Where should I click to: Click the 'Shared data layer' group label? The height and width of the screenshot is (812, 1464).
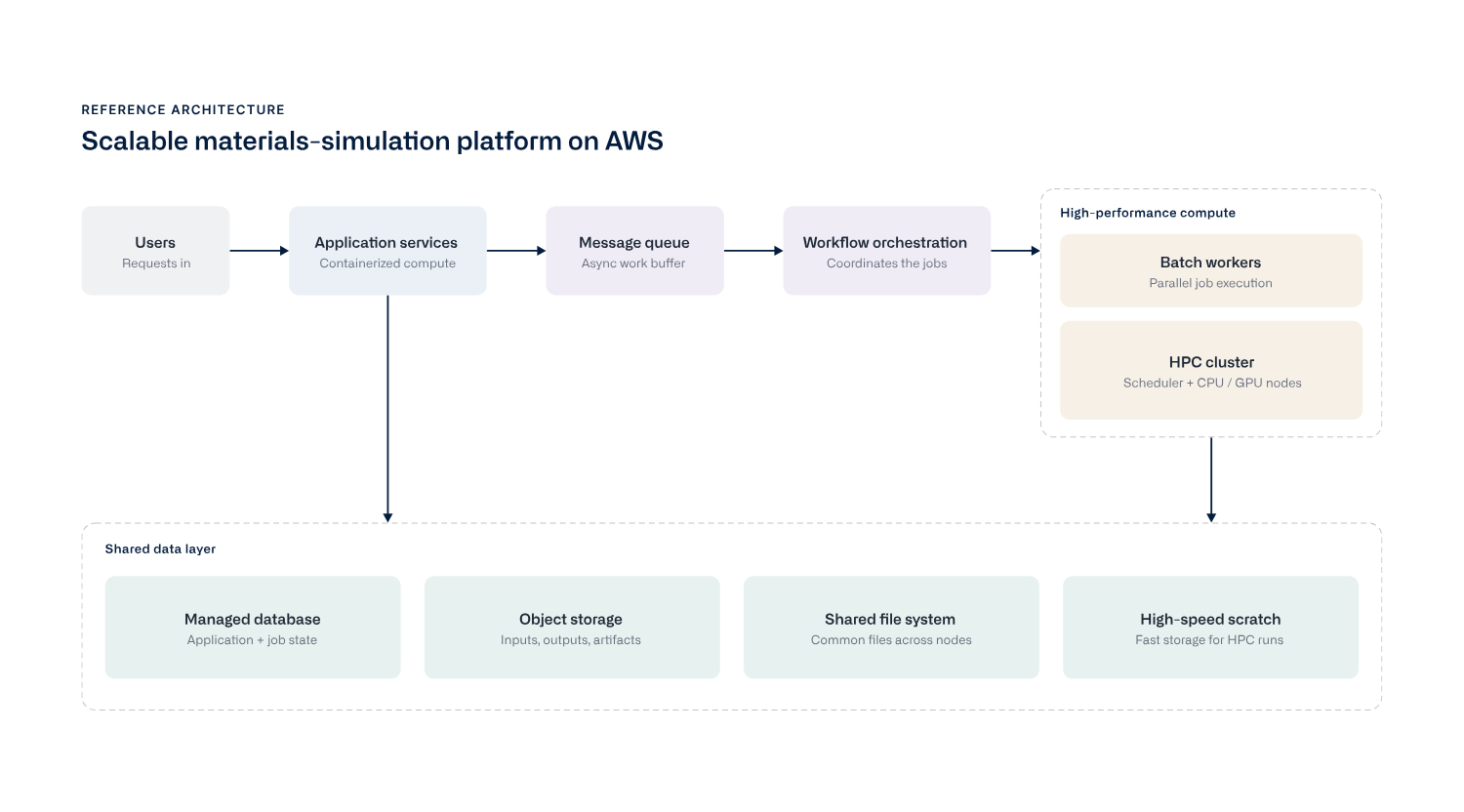pyautogui.click(x=160, y=549)
